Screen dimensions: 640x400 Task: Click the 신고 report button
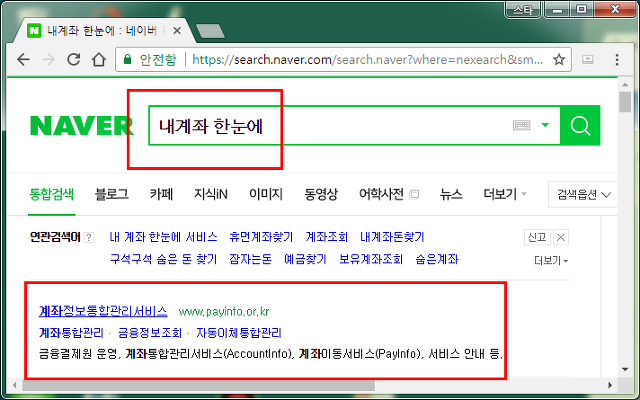pyautogui.click(x=537, y=237)
